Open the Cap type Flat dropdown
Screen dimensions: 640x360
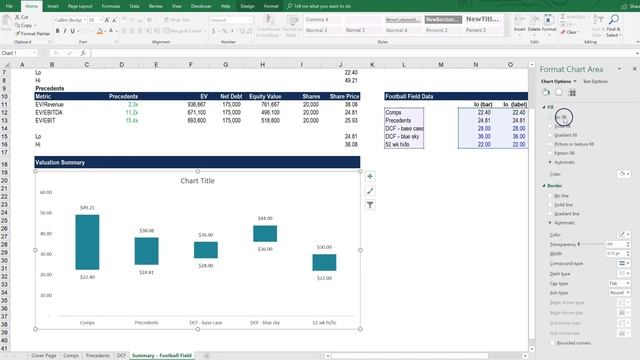click(619, 283)
